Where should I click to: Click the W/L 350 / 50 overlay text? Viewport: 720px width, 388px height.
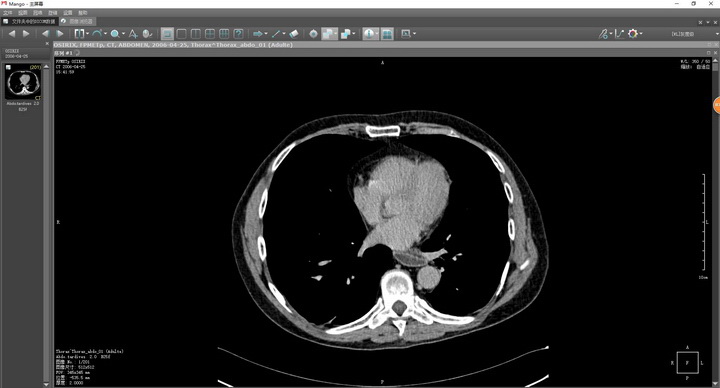coord(695,61)
